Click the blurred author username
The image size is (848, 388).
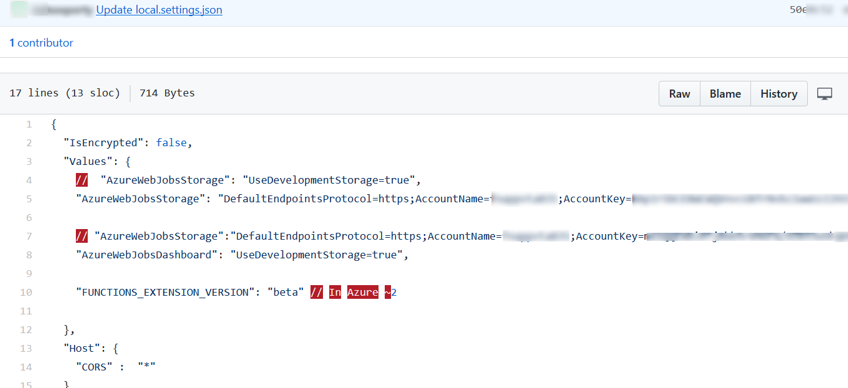point(62,10)
